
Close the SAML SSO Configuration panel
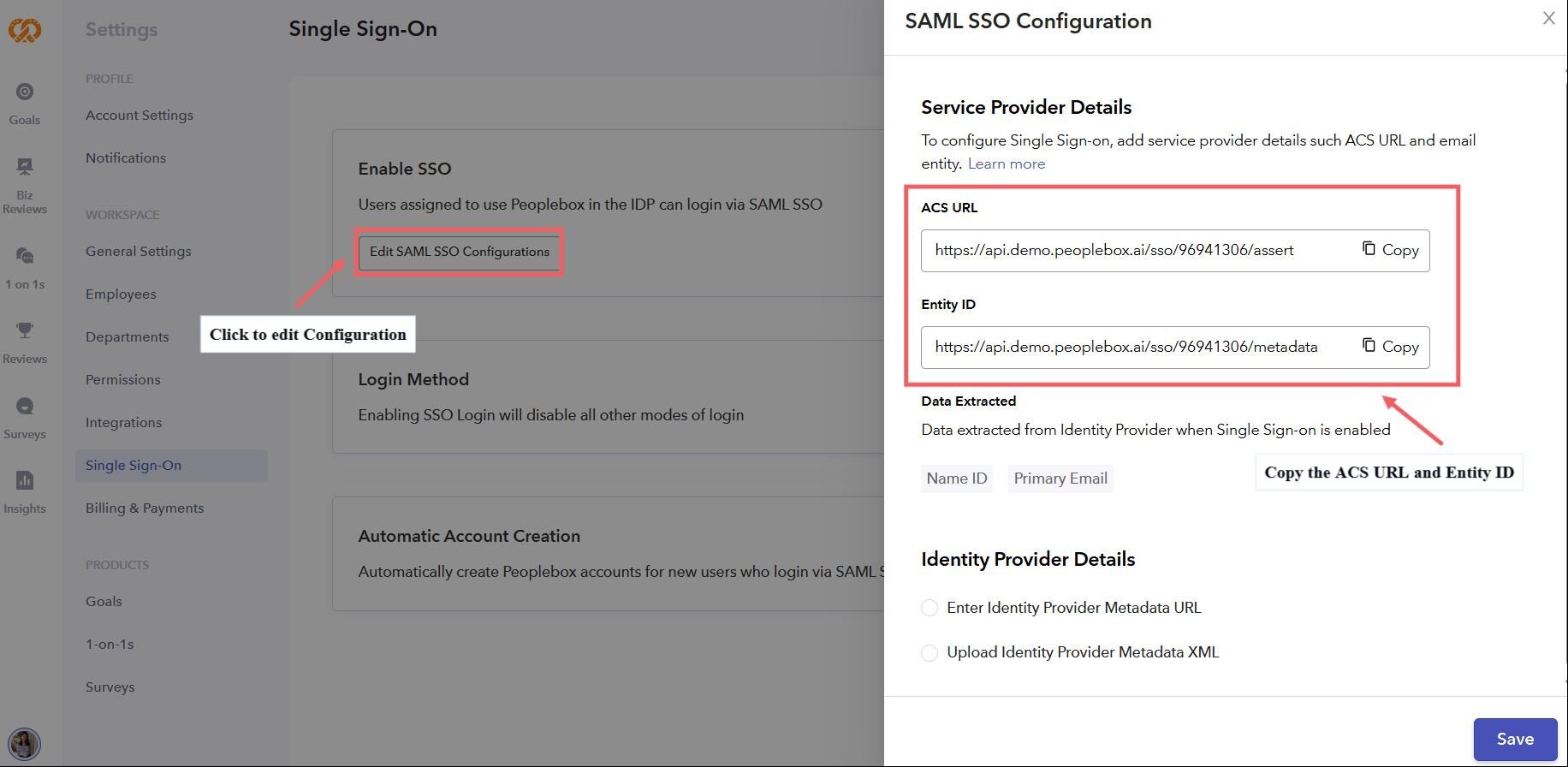[1548, 18]
